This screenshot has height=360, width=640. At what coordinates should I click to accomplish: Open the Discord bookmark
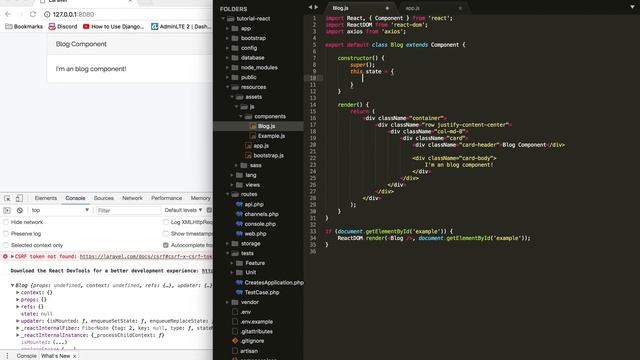click(63, 27)
